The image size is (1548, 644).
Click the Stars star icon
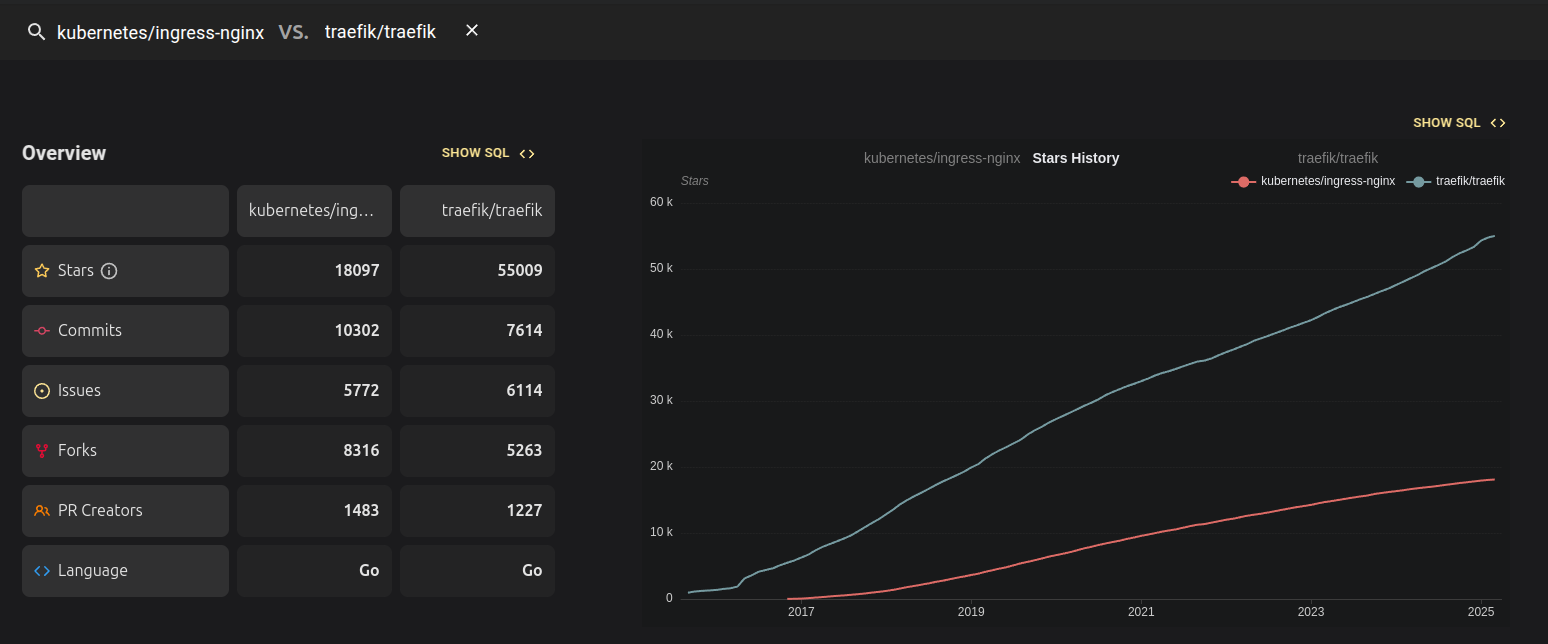click(42, 271)
